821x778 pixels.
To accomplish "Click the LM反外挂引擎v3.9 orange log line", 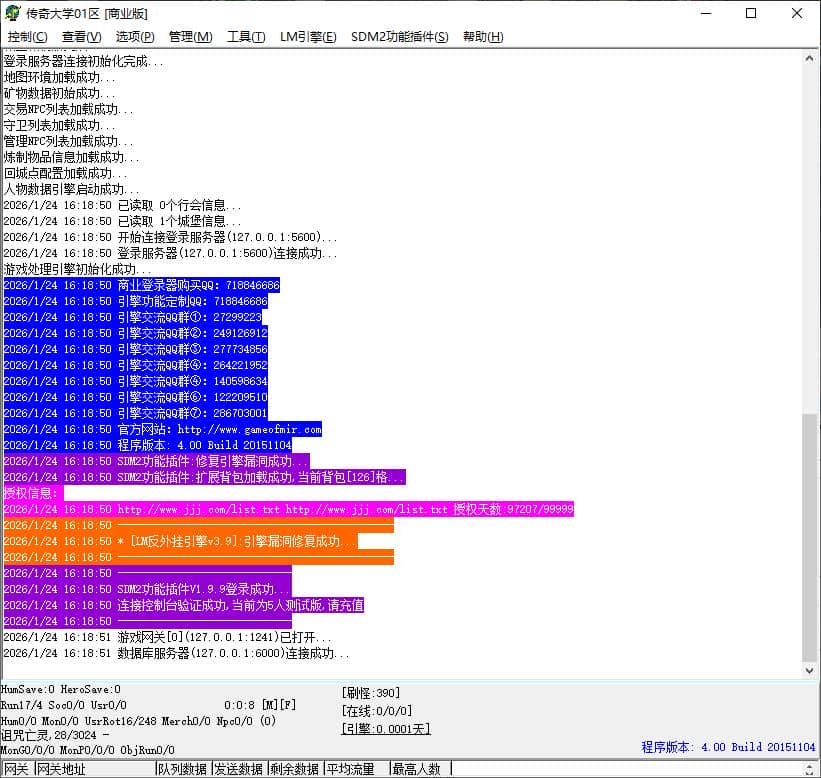I will coord(181,541).
